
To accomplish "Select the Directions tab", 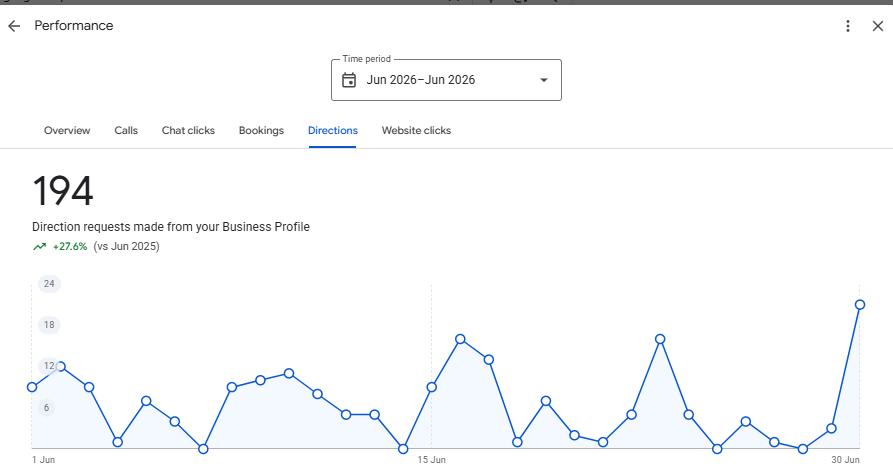I will coord(333,130).
